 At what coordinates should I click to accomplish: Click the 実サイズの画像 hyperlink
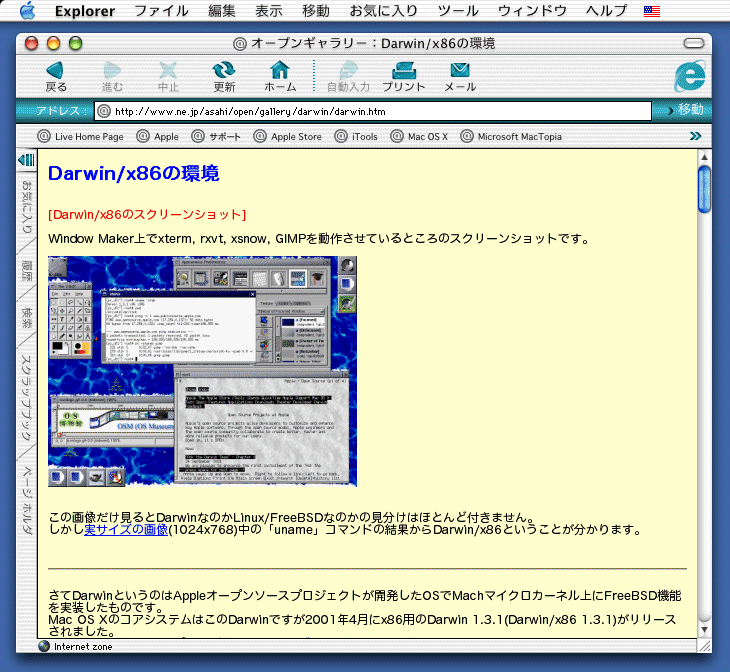[126, 529]
